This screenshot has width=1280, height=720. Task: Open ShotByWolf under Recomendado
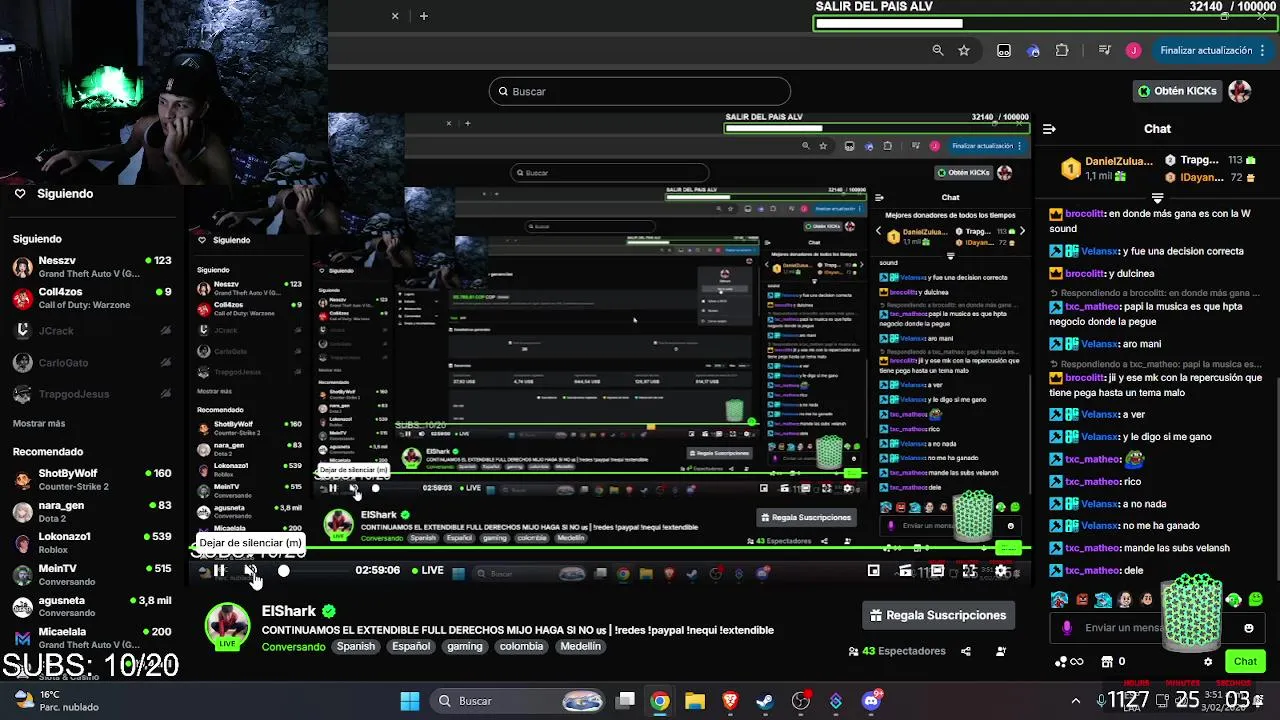coord(92,479)
